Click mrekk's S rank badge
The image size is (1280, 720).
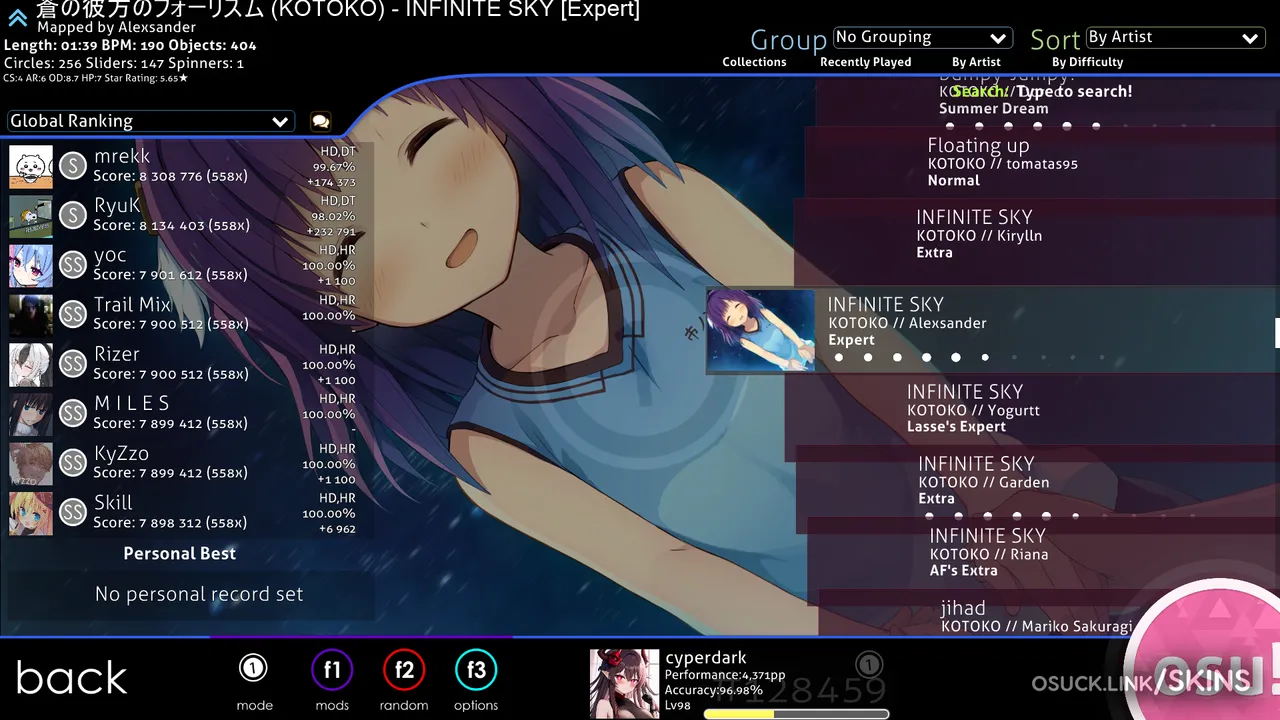(73, 165)
